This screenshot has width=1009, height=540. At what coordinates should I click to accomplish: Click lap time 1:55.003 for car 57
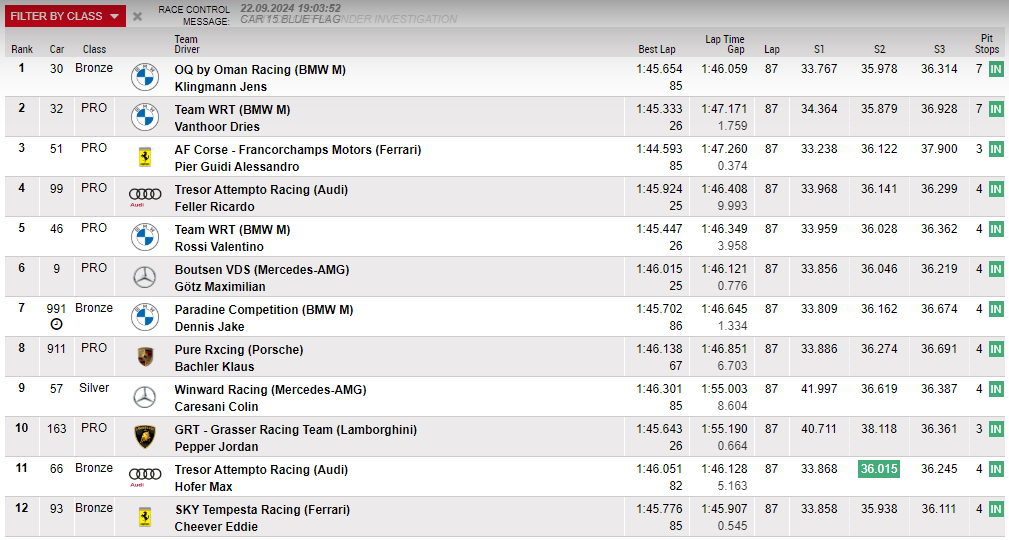725,389
